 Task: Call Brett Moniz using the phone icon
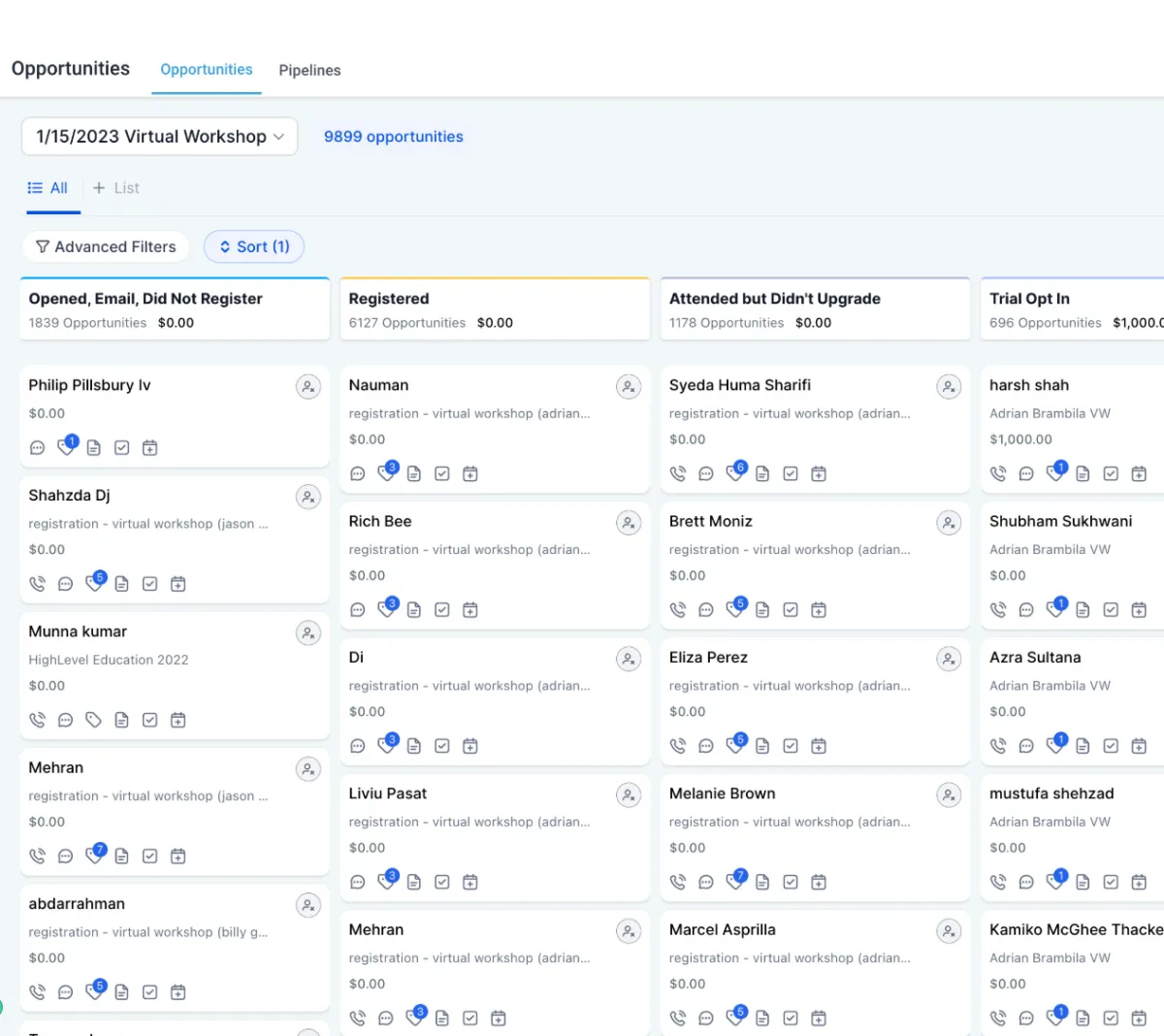point(677,610)
